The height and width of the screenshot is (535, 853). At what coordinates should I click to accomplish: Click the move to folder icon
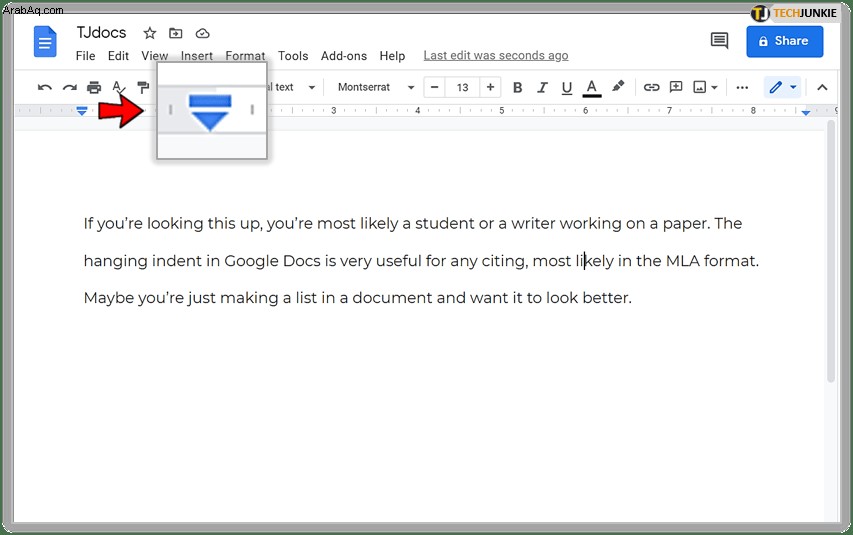pos(176,33)
